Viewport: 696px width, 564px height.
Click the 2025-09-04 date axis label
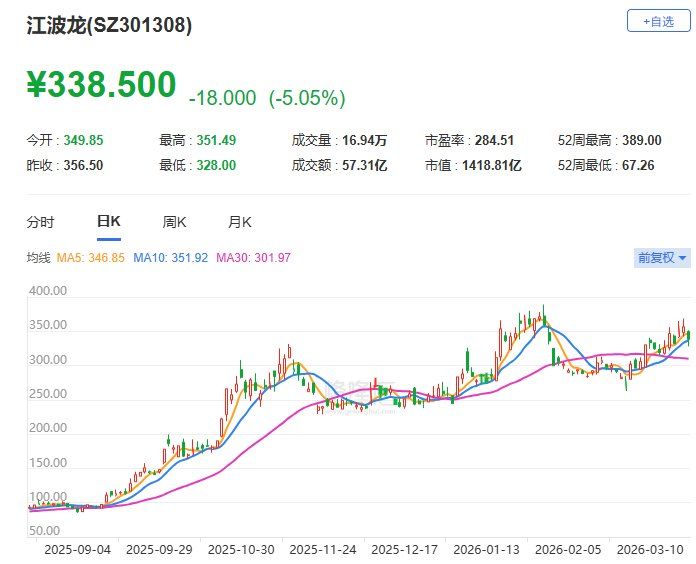pos(78,550)
